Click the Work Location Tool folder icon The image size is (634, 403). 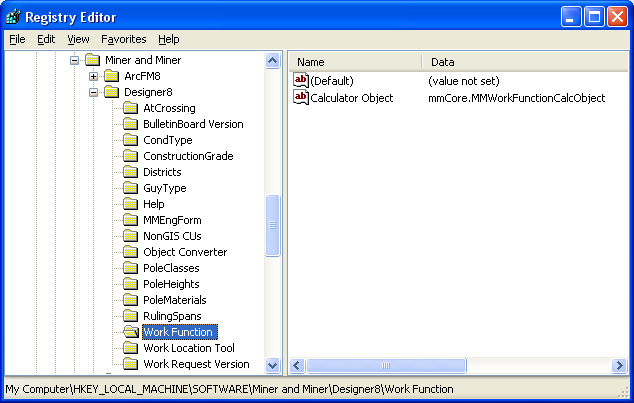point(131,348)
